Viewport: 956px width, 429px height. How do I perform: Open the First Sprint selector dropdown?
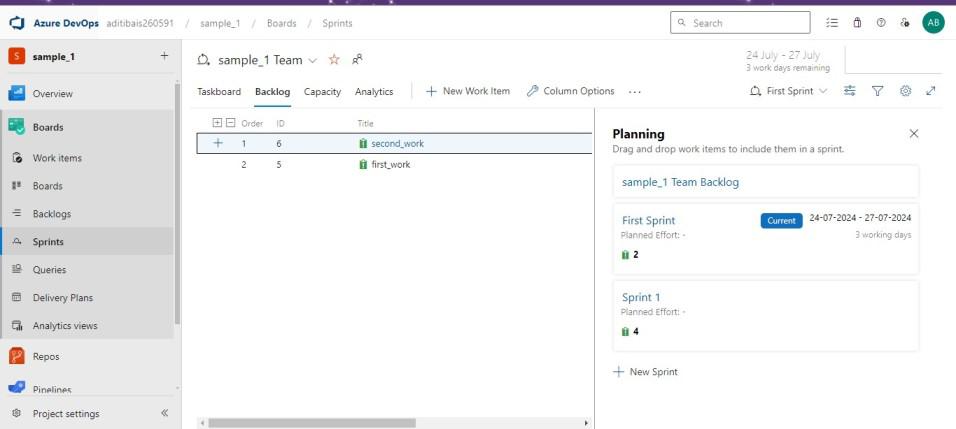(789, 91)
